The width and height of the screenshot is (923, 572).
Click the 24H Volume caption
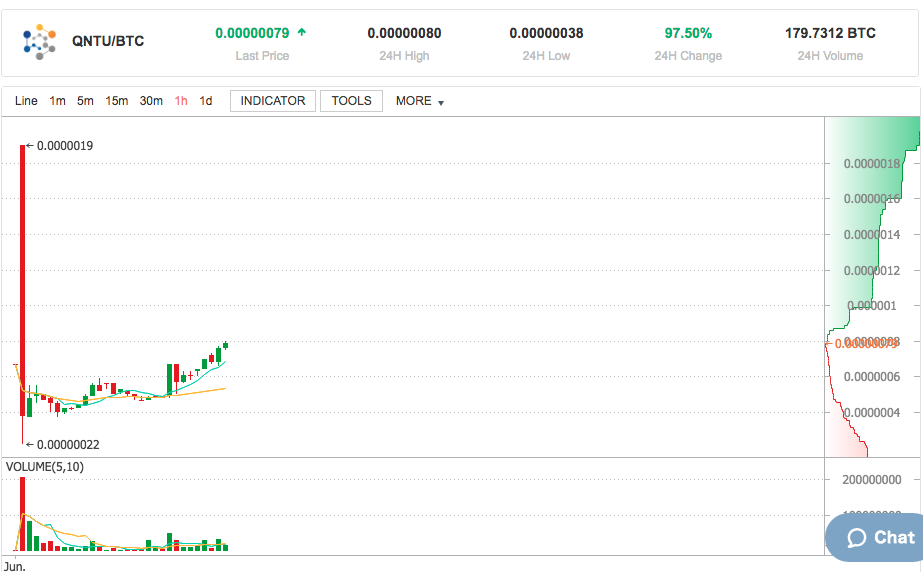(830, 56)
